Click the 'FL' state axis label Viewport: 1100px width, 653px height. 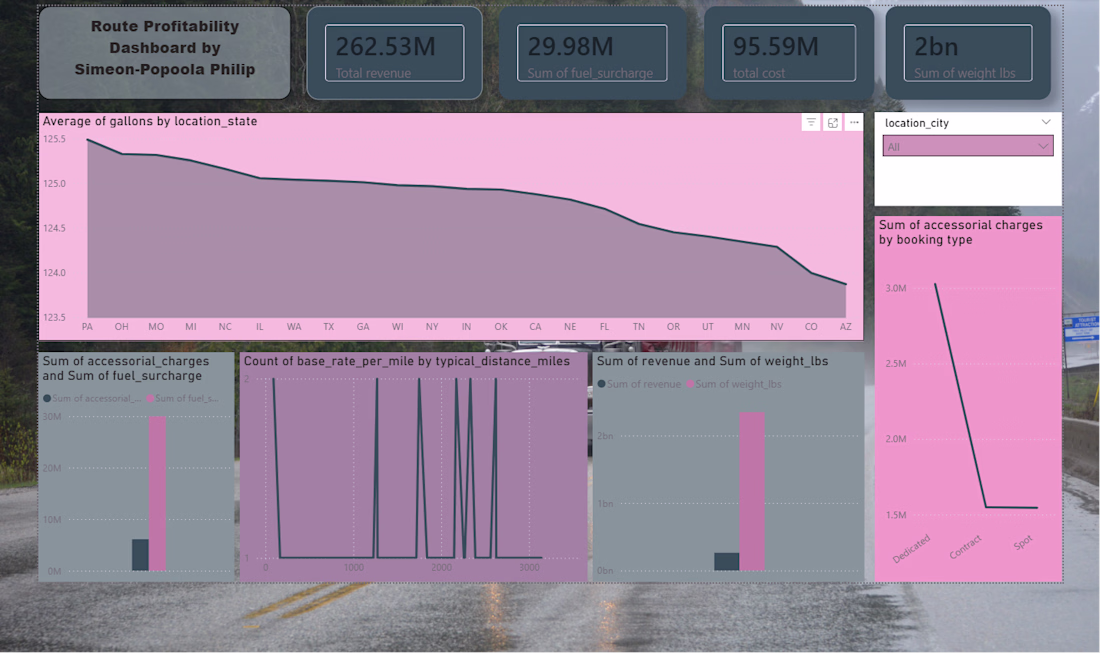(x=604, y=327)
